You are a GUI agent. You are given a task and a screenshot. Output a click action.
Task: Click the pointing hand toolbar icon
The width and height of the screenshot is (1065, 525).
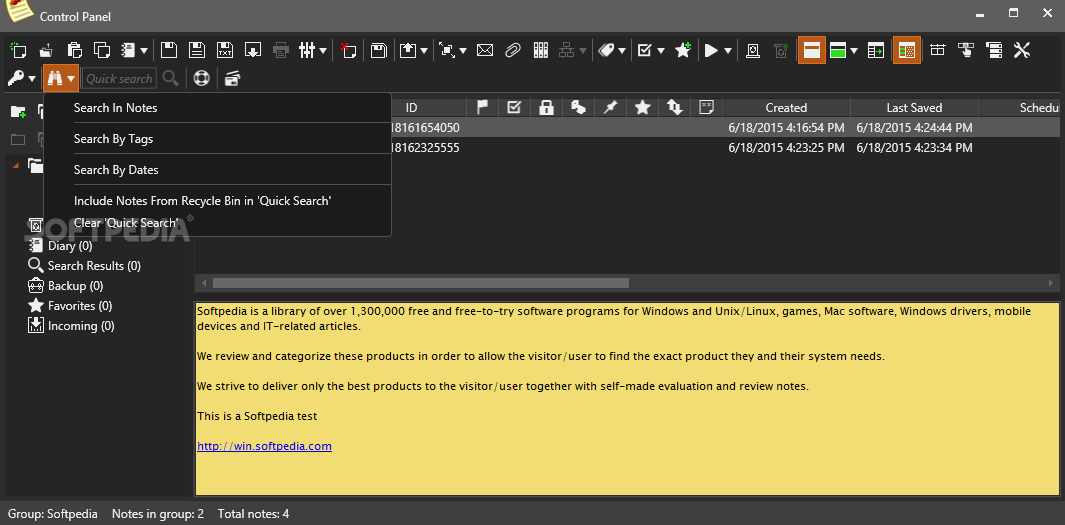(x=966, y=50)
